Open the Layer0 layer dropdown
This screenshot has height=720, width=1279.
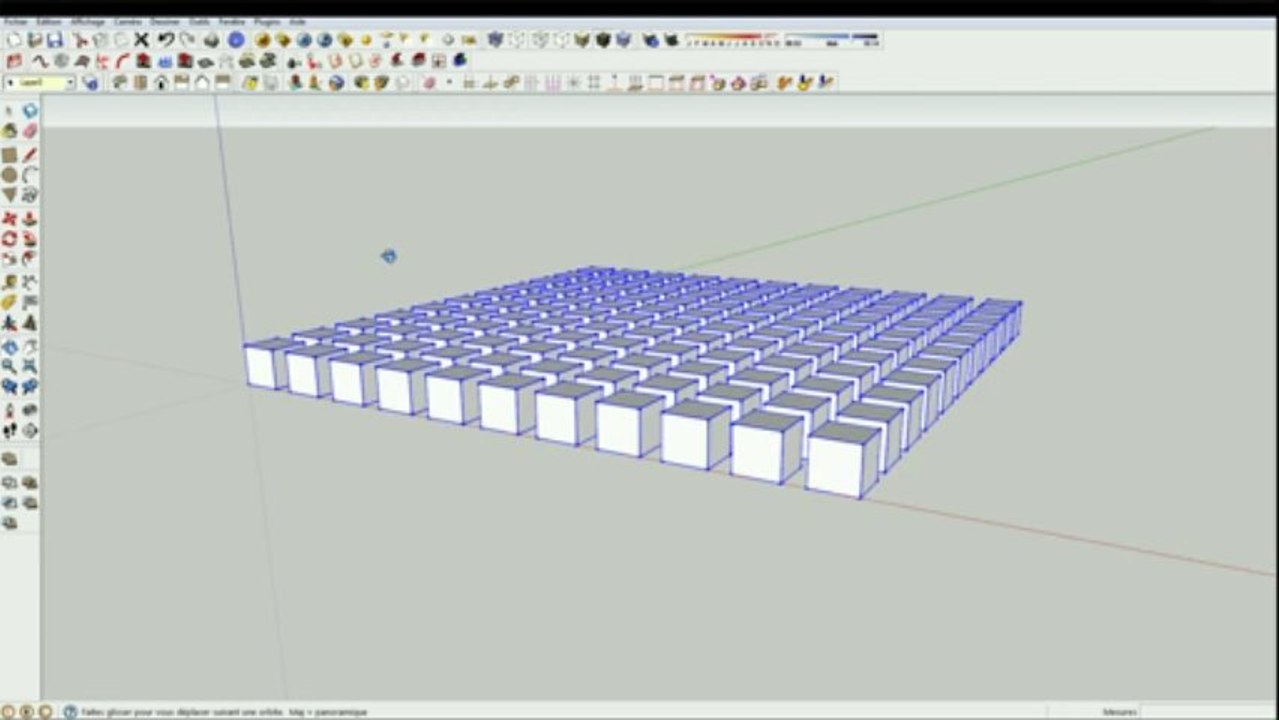click(x=40, y=83)
